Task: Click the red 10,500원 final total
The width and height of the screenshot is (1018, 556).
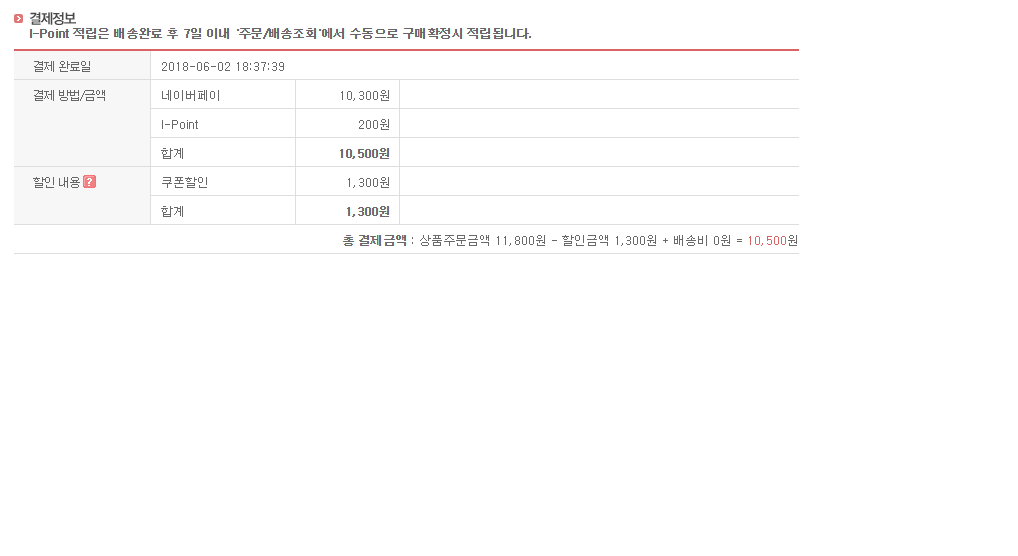Action: [772, 240]
